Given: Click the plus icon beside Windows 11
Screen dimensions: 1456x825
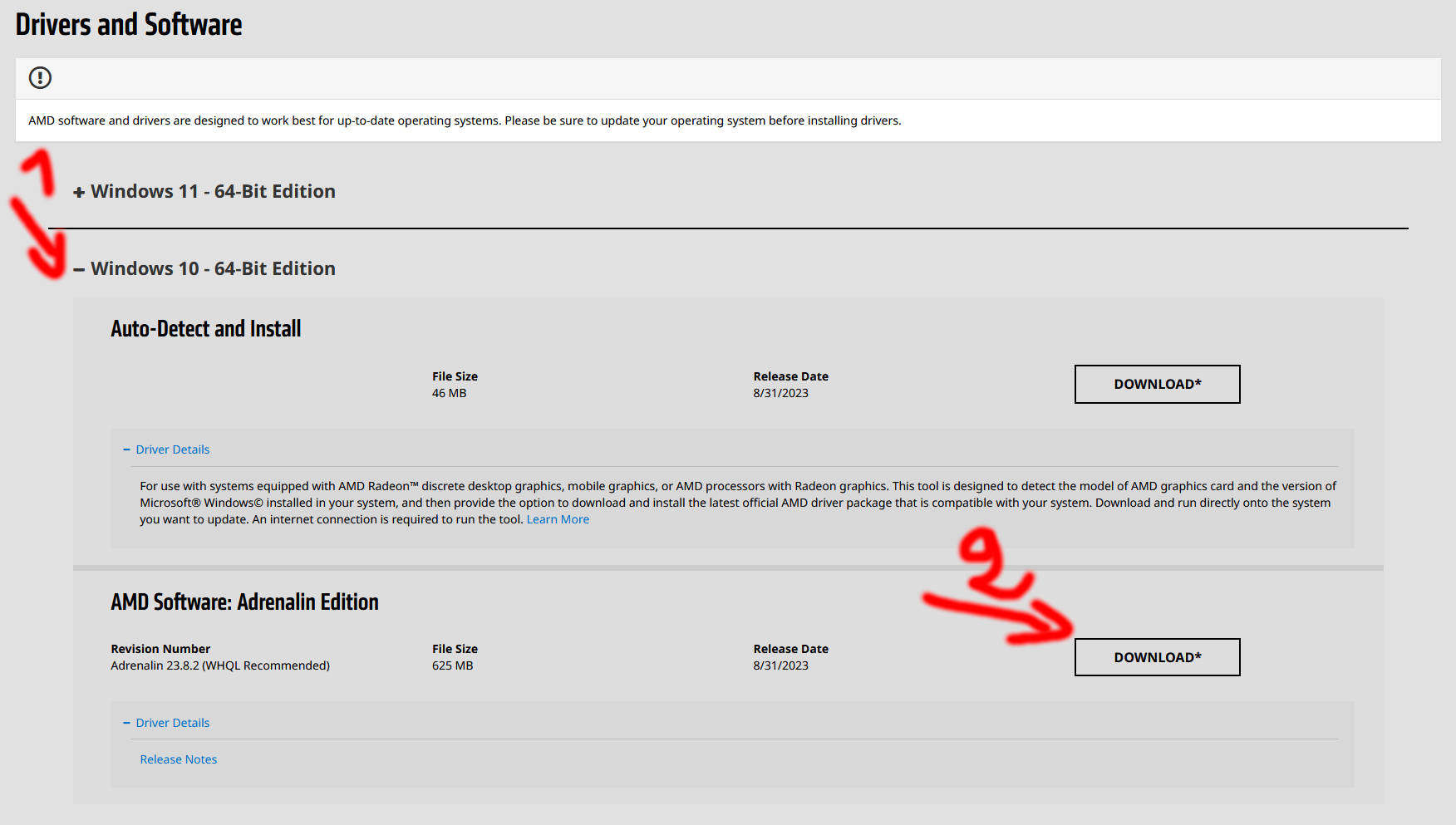Looking at the screenshot, I should click(77, 191).
